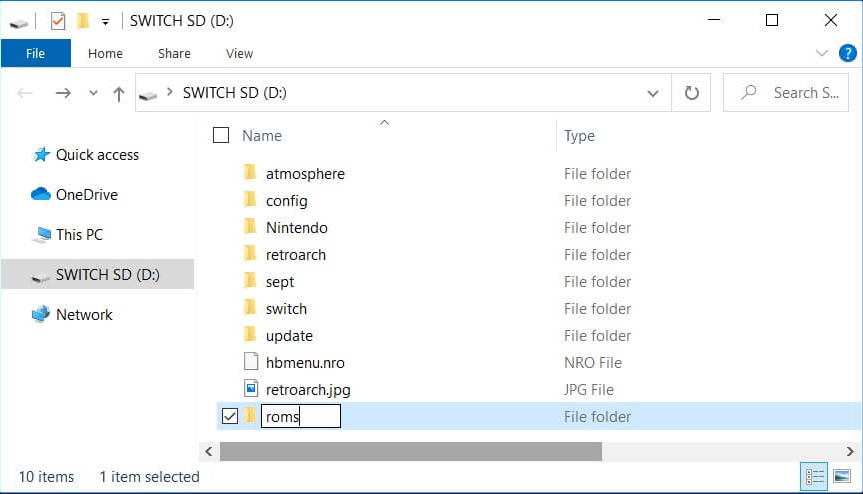The height and width of the screenshot is (494, 863).
Task: Switch to large thumbnails view icon
Action: 842,476
